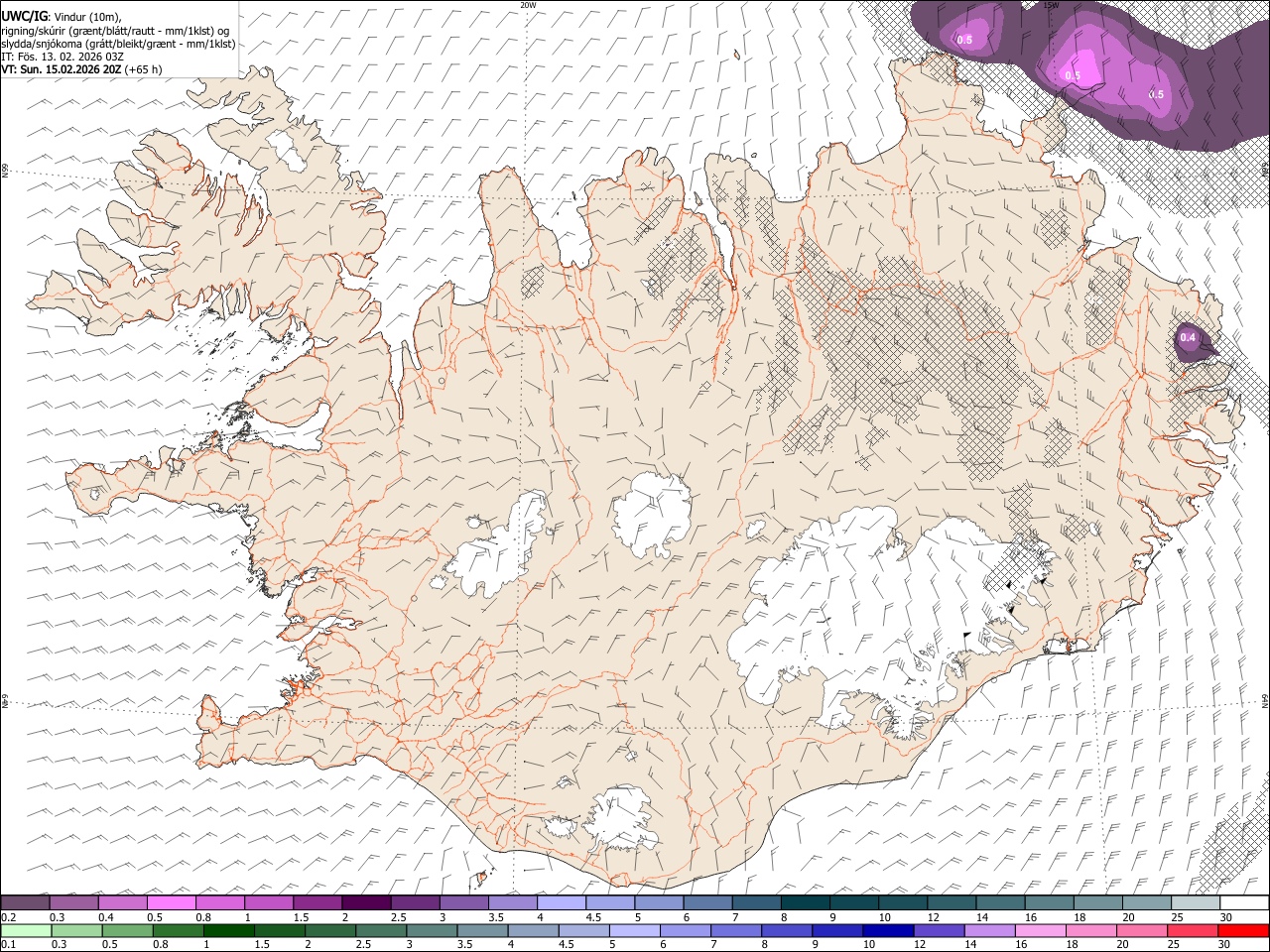This screenshot has width=1270, height=952.
Task: Select the 25–30 red-pink swatch in lower legend
Action: [1191, 930]
